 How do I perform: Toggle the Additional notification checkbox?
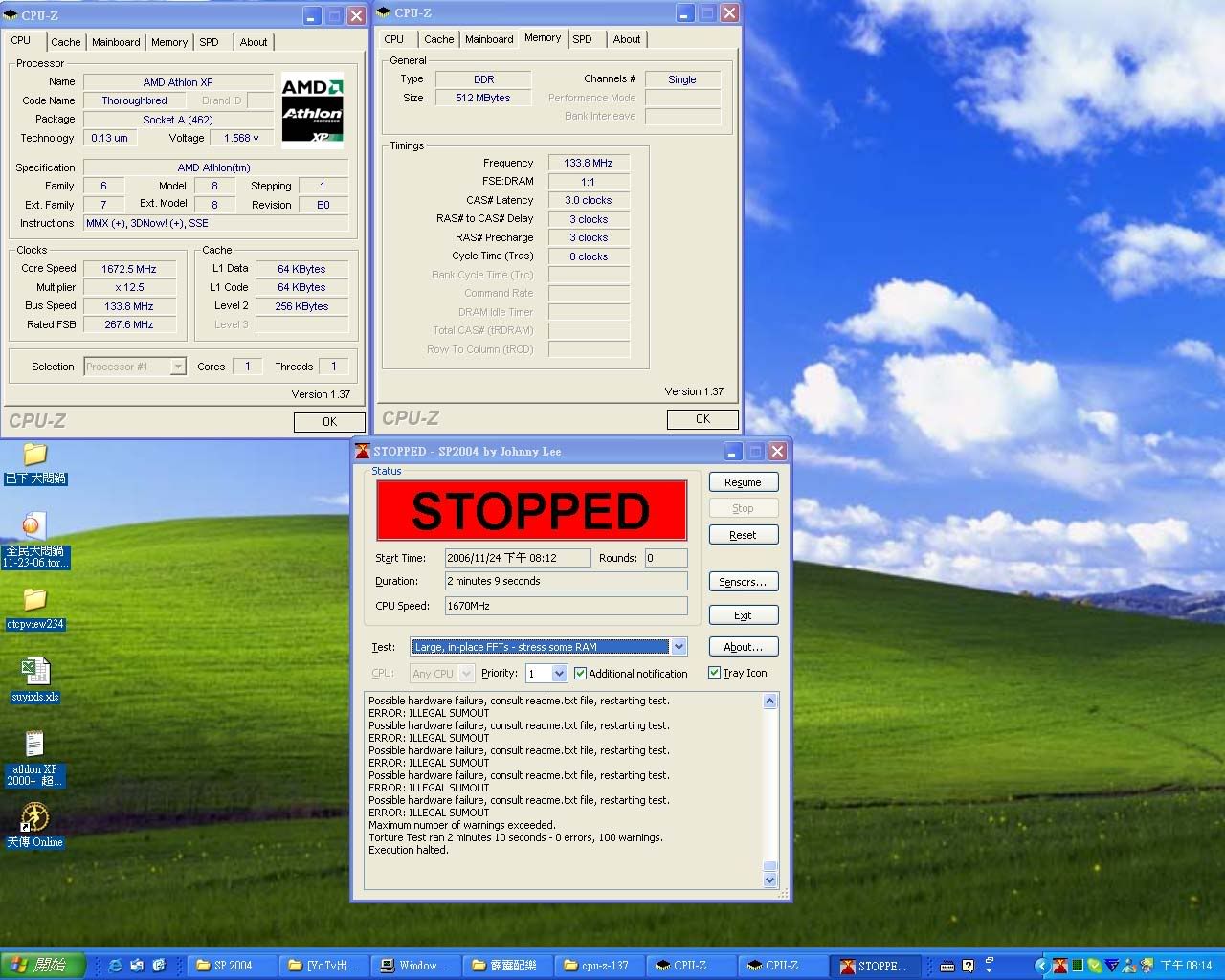580,673
